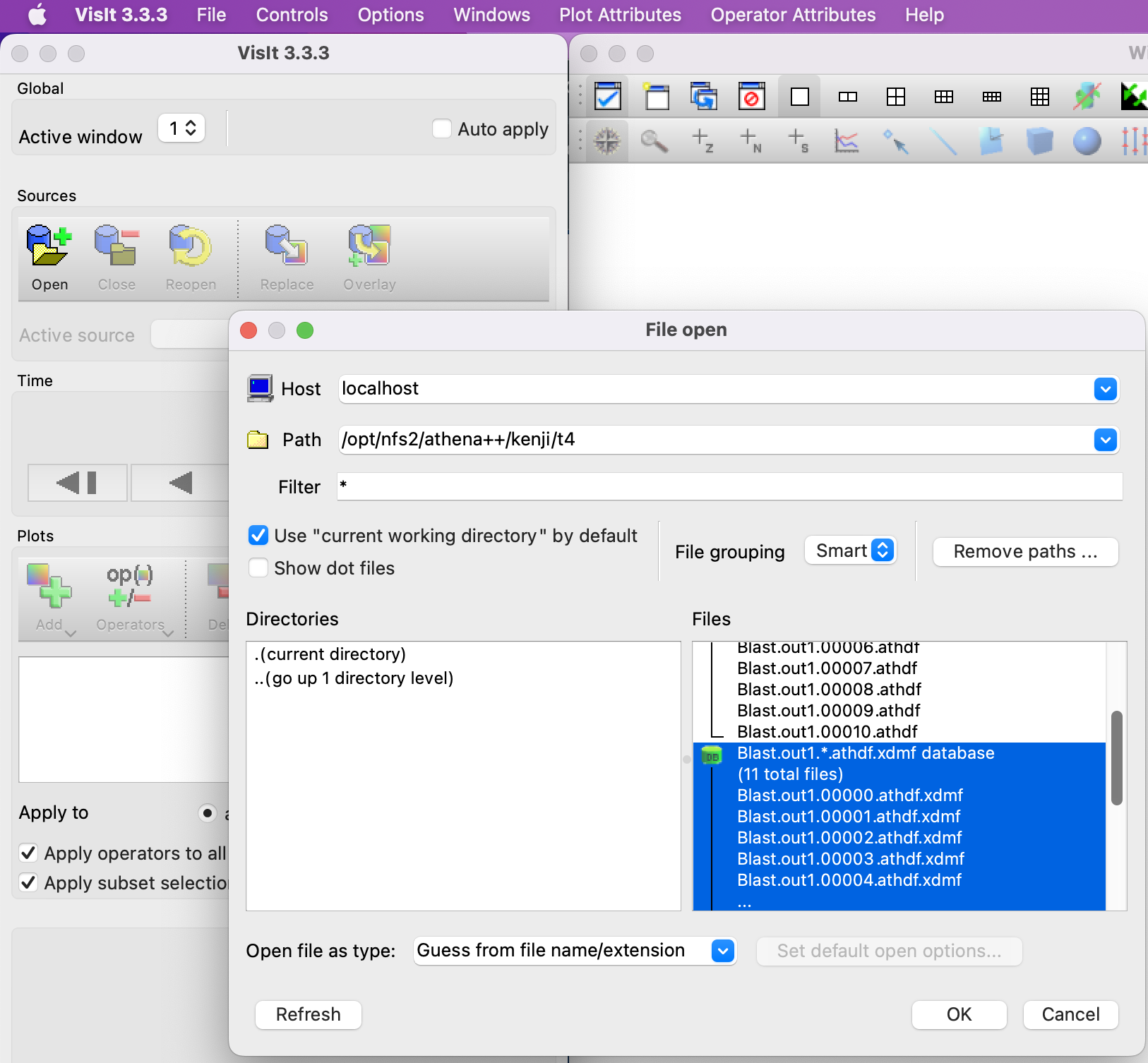Open the File menu
1148x1063 pixels.
(211, 15)
